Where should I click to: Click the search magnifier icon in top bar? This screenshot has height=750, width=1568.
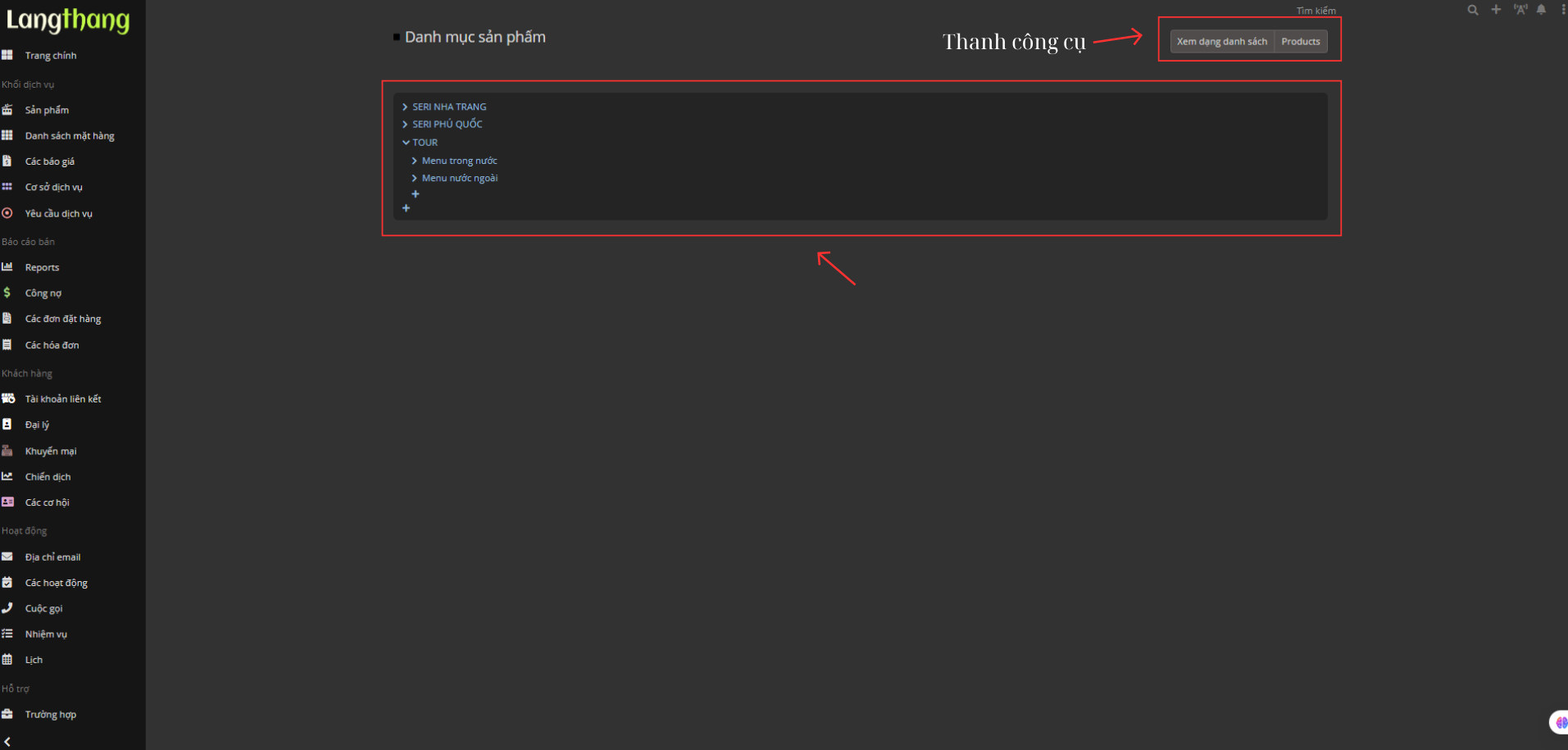click(x=1472, y=10)
